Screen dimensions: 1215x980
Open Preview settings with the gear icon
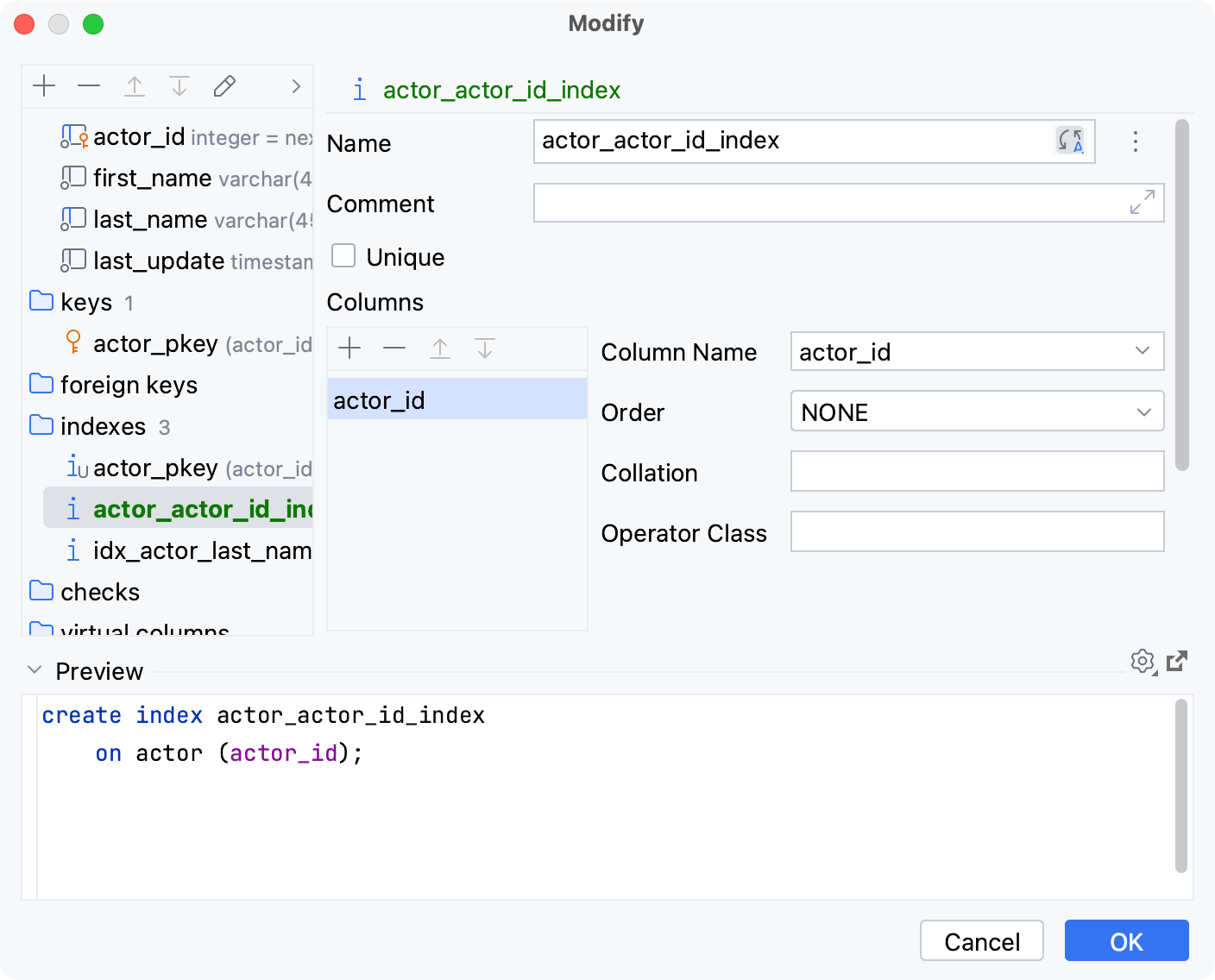[1143, 662]
